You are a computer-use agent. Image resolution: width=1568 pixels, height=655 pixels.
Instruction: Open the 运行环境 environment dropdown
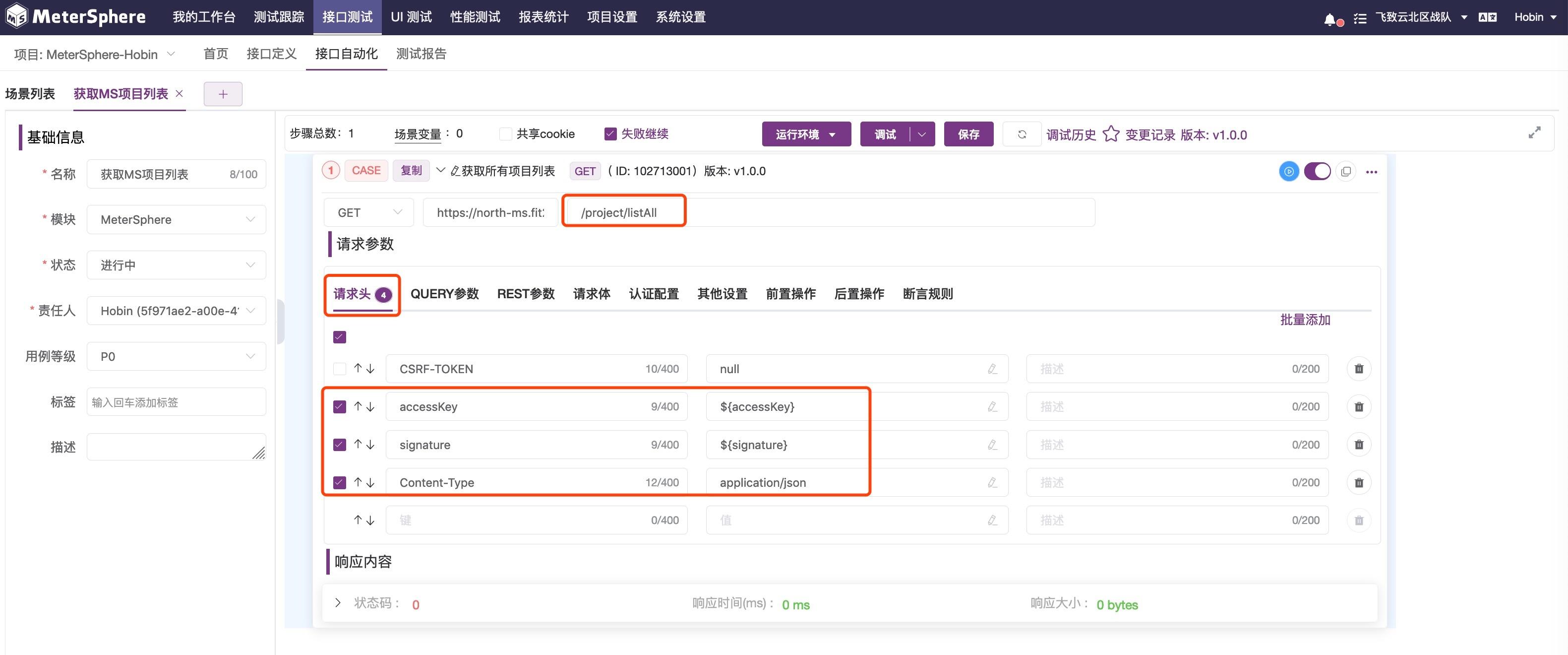click(x=806, y=134)
